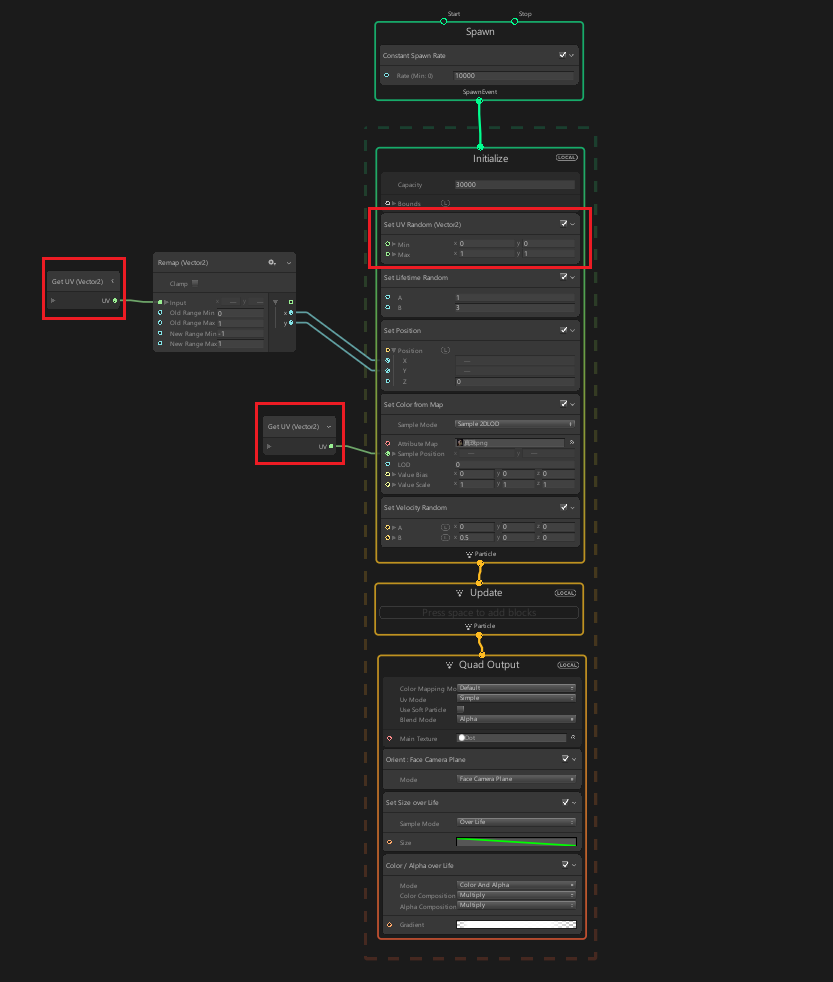Click the Capacity value field
Image resolution: width=833 pixels, height=982 pixels.
pyautogui.click(x=515, y=185)
